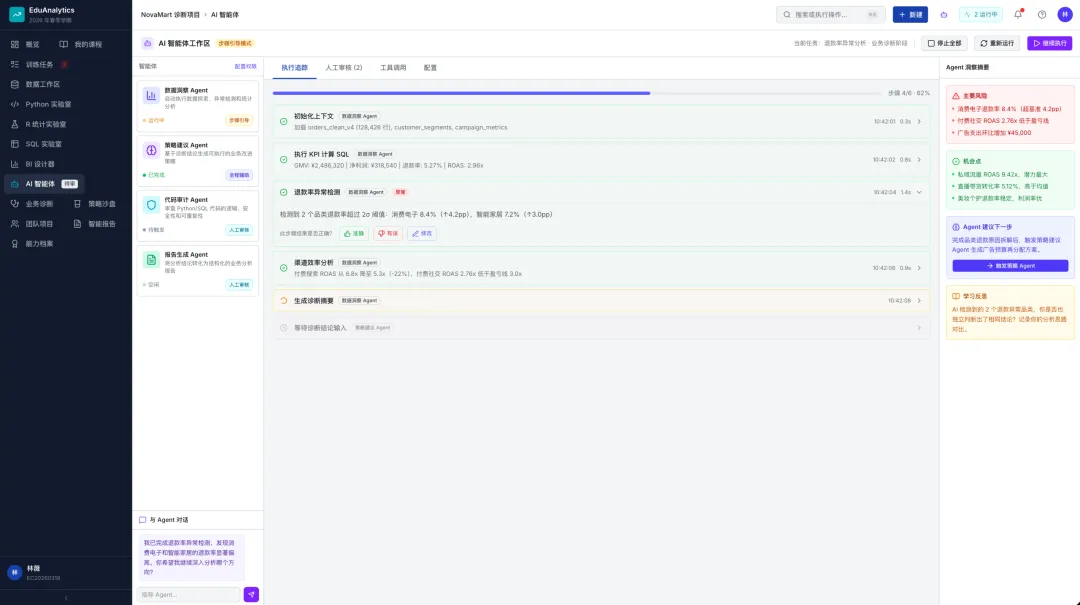Click the 修改 edit option
1080x605 pixels.
tap(422, 234)
